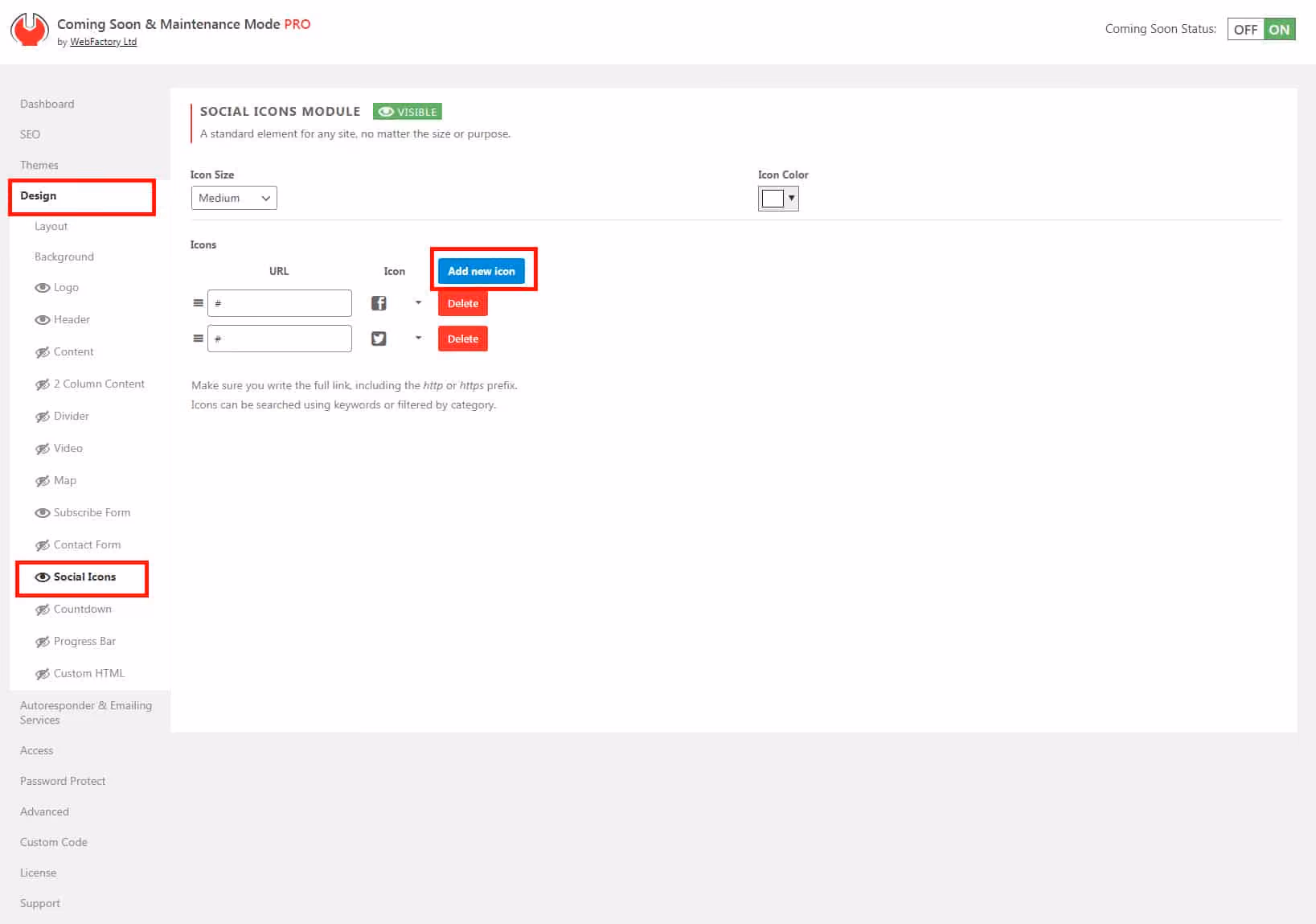
Task: Toggle visibility eye next to Logo
Action: point(43,288)
